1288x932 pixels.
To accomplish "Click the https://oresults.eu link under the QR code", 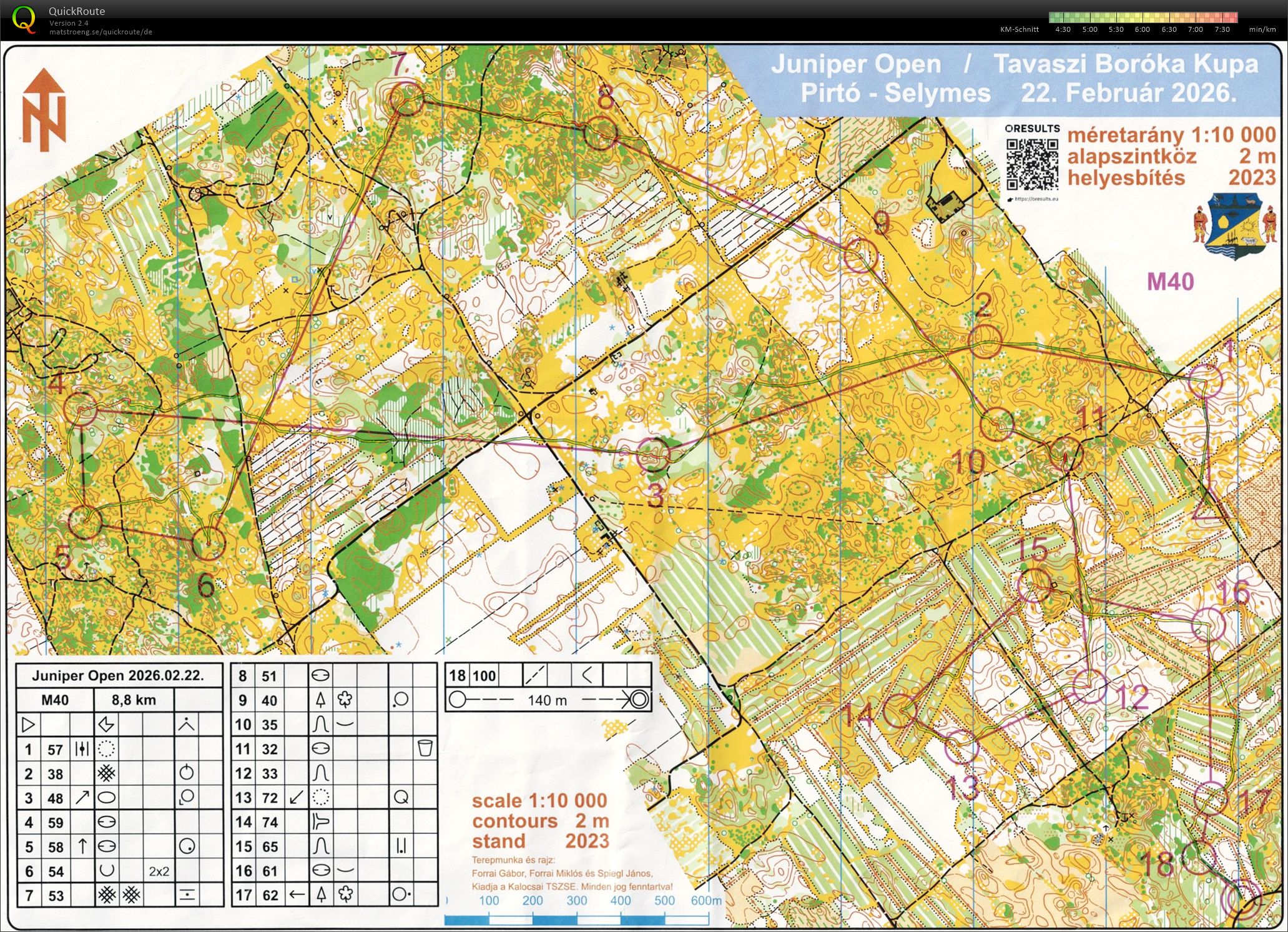I will pyautogui.click(x=1036, y=199).
